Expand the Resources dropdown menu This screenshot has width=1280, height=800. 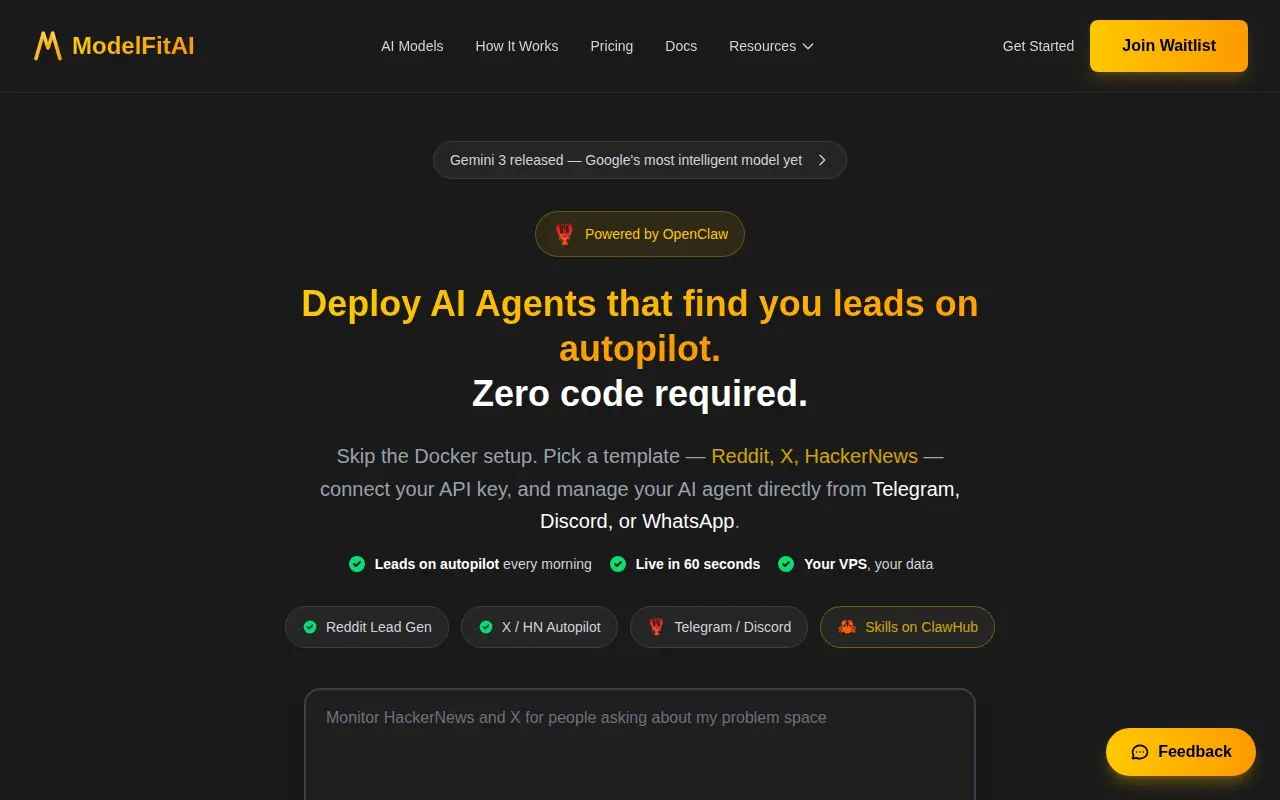(x=772, y=46)
